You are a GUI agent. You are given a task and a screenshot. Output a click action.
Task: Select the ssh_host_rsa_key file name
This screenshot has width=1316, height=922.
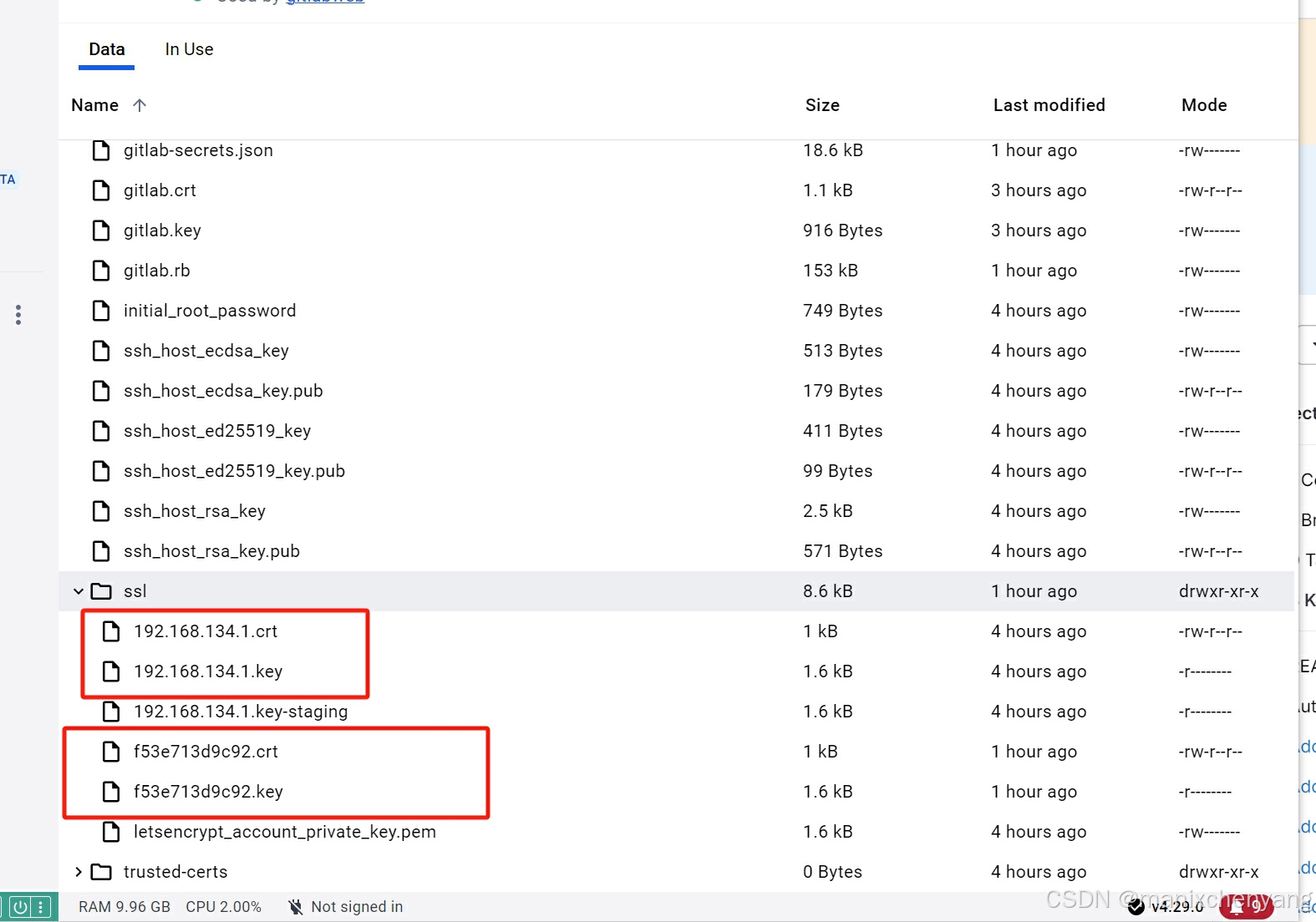point(195,511)
